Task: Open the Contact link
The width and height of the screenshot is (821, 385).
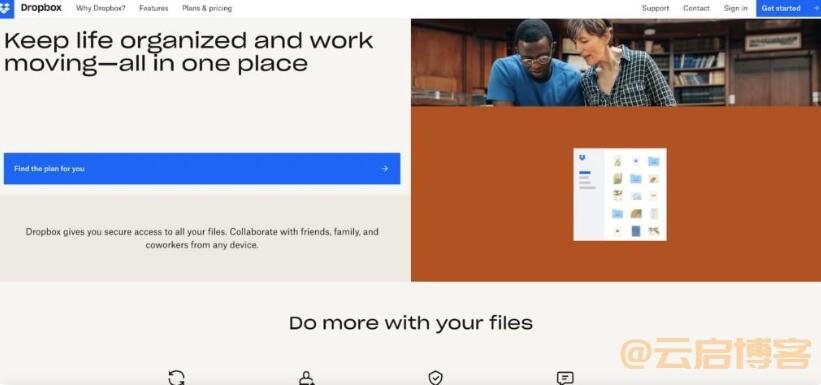Action: [696, 8]
